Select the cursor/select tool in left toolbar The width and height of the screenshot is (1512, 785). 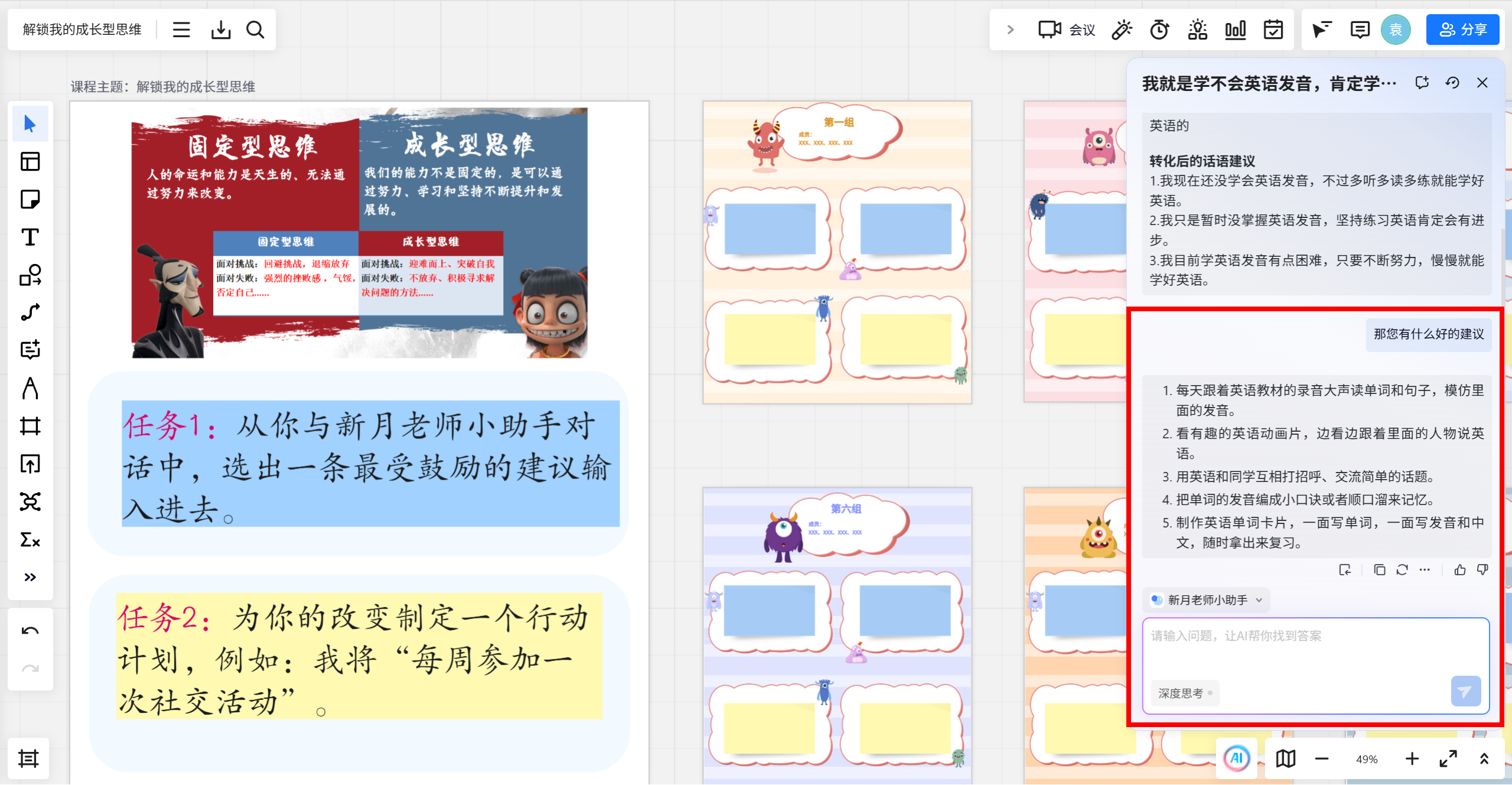point(30,124)
